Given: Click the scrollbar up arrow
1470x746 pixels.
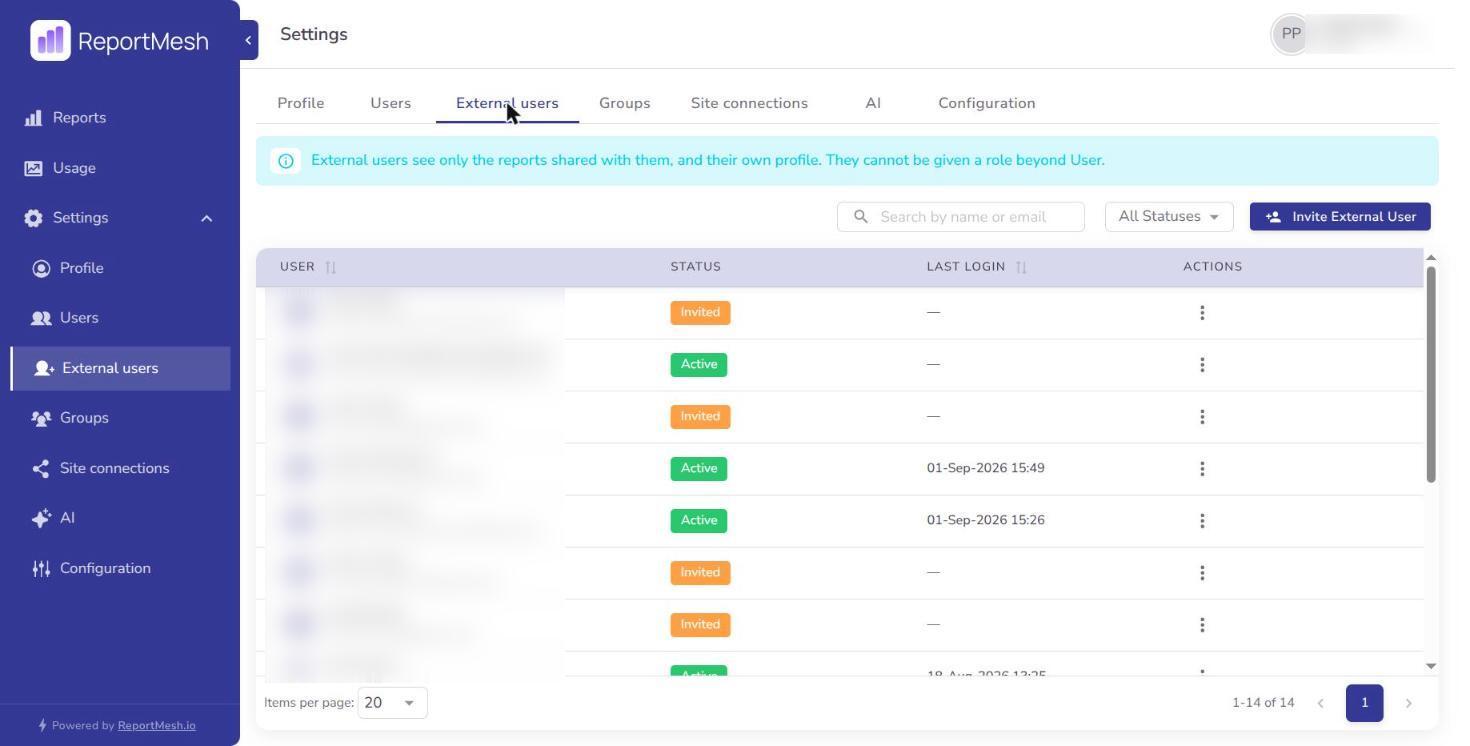Looking at the screenshot, I should coord(1431,258).
